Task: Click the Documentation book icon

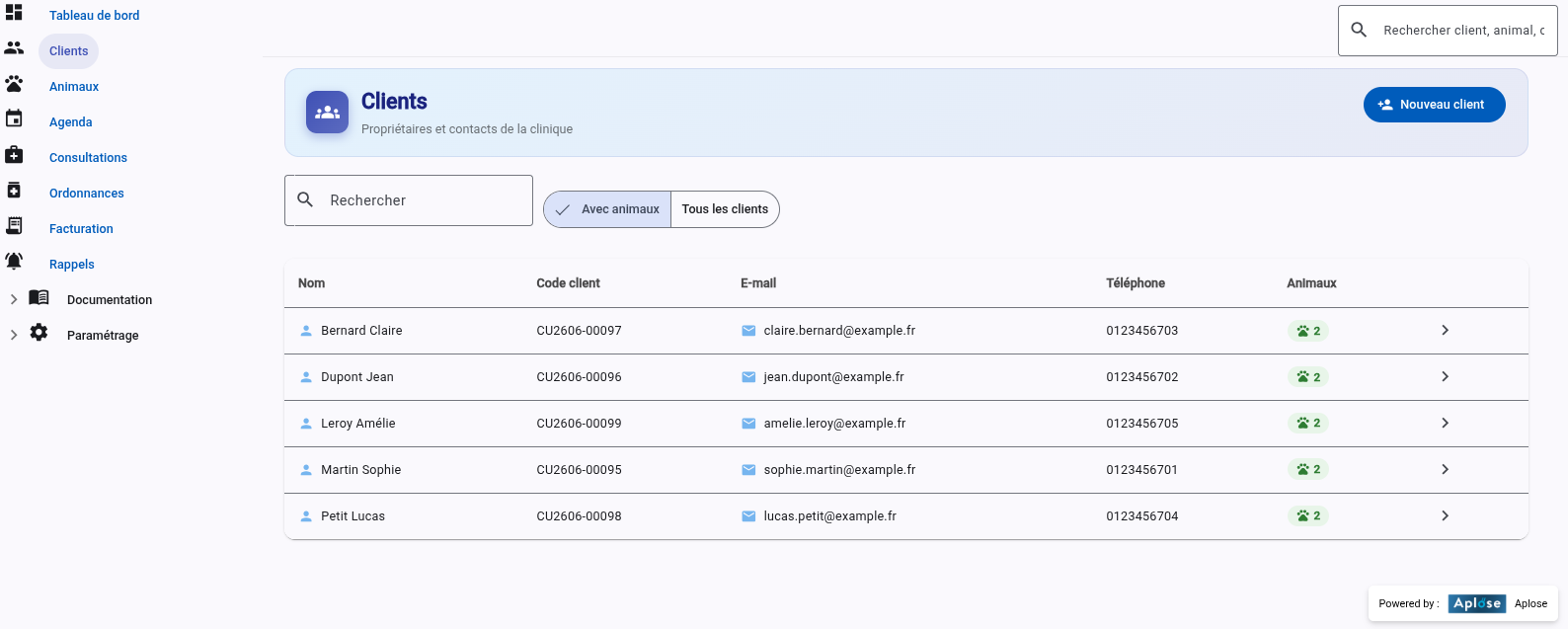Action: tap(39, 297)
